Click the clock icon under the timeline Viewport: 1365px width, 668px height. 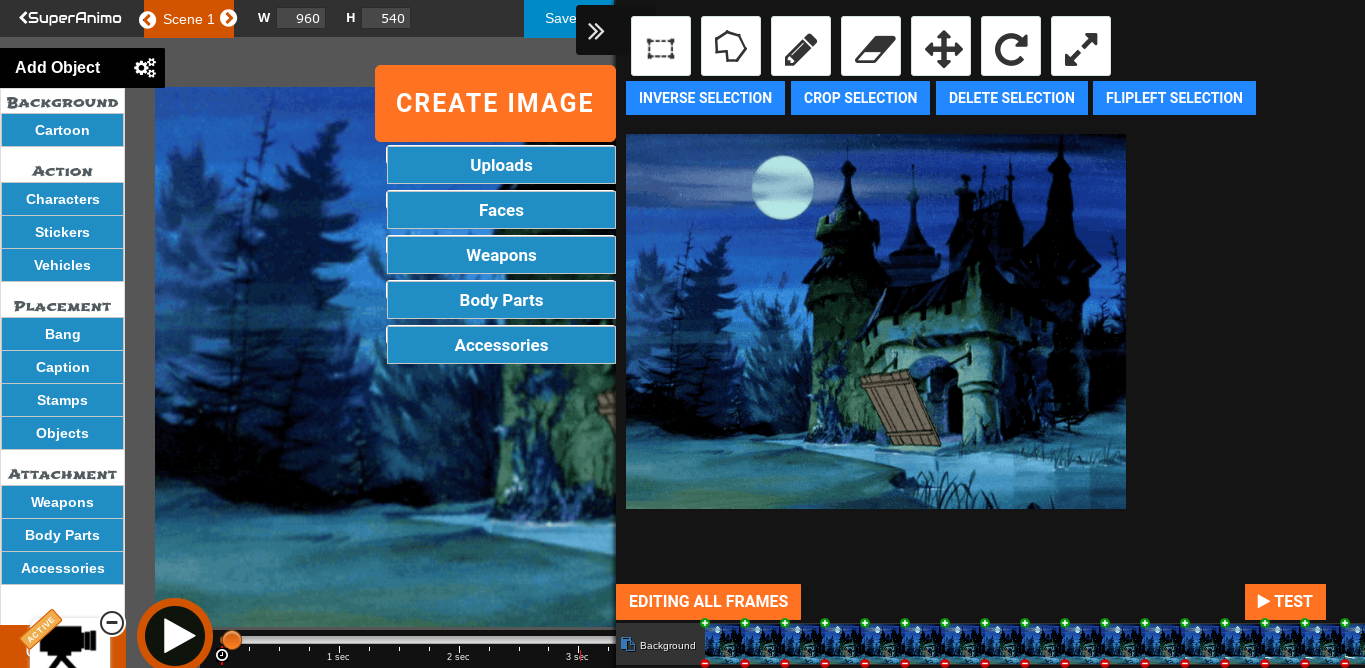pos(222,655)
